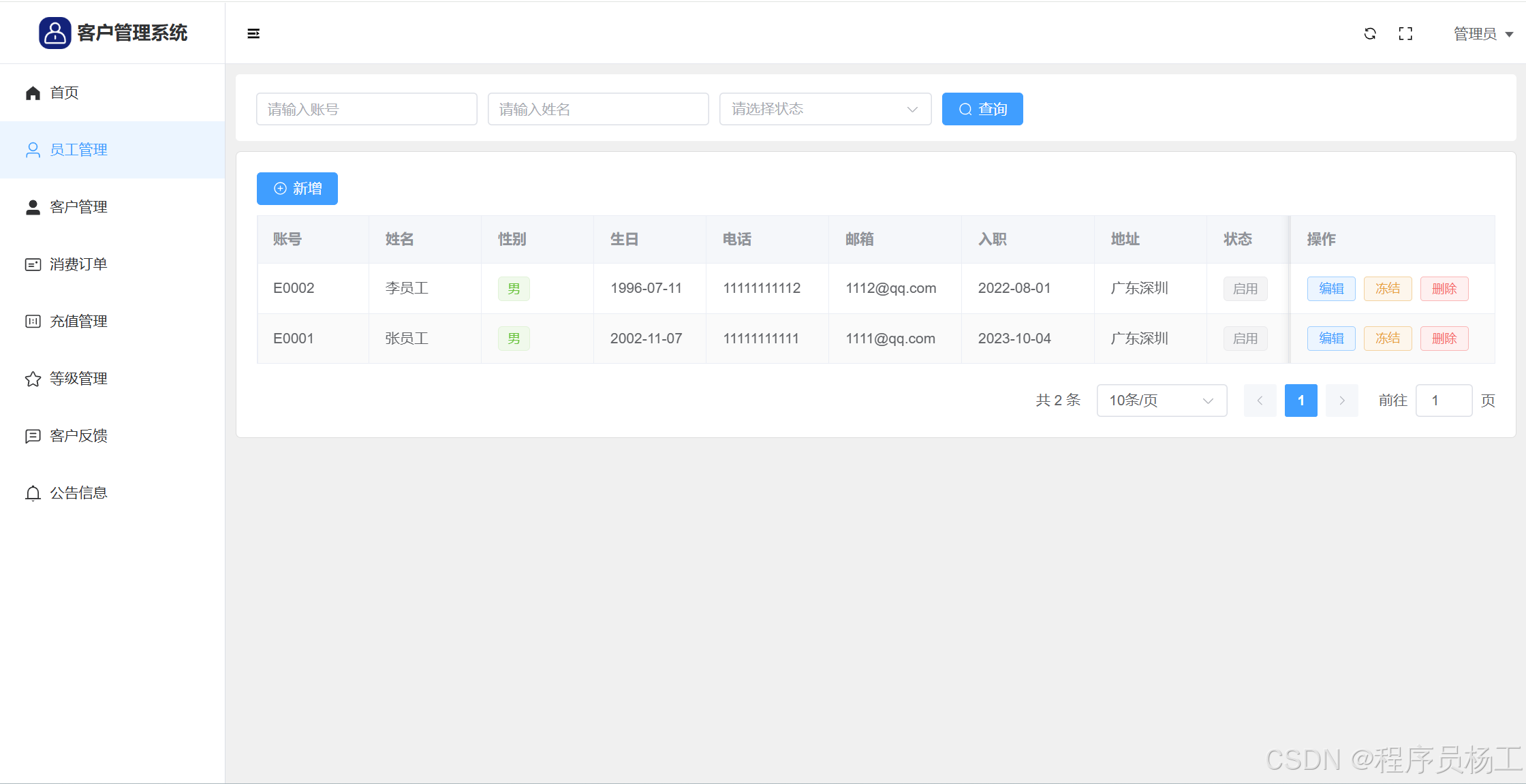Toggle fullscreen mode icon
Viewport: 1526px width, 784px height.
click(x=1405, y=33)
